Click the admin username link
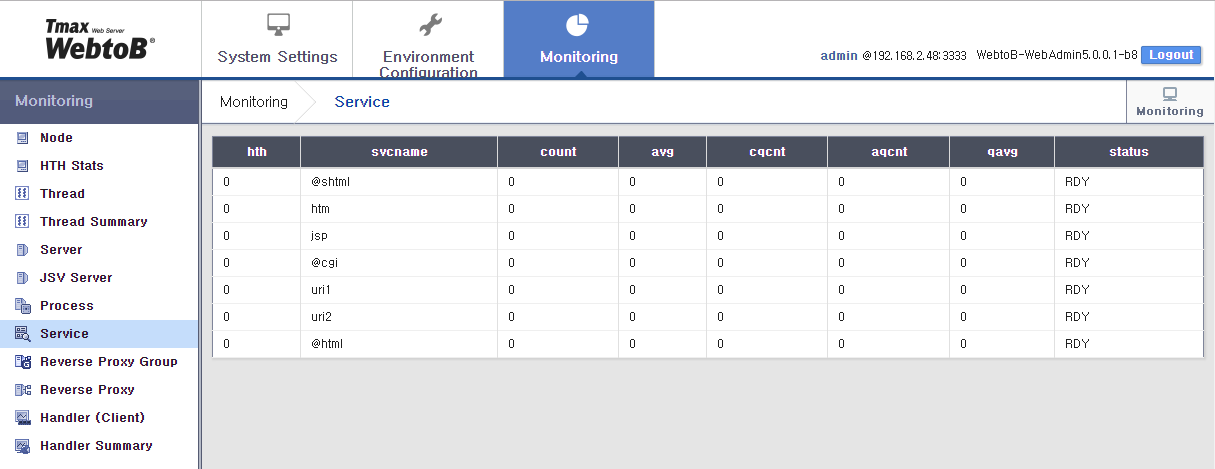Image resolution: width=1215 pixels, height=469 pixels. pyautogui.click(x=839, y=56)
